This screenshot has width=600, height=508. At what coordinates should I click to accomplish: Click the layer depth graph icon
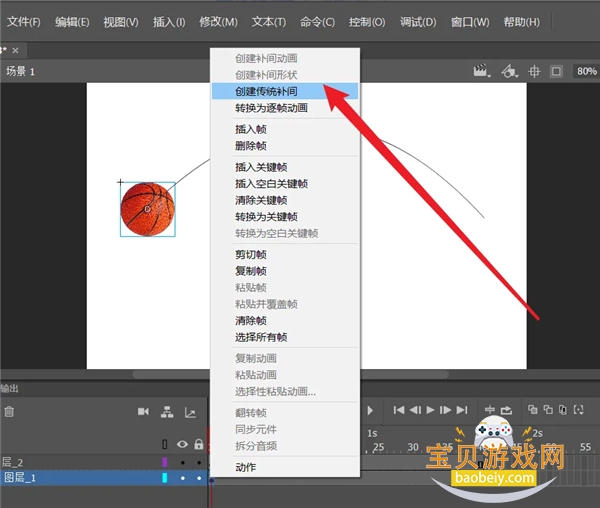coord(190,412)
